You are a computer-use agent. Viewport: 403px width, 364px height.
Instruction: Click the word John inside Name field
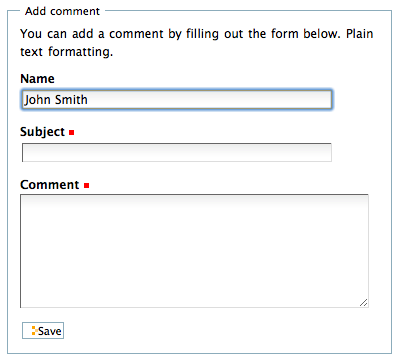(x=38, y=100)
